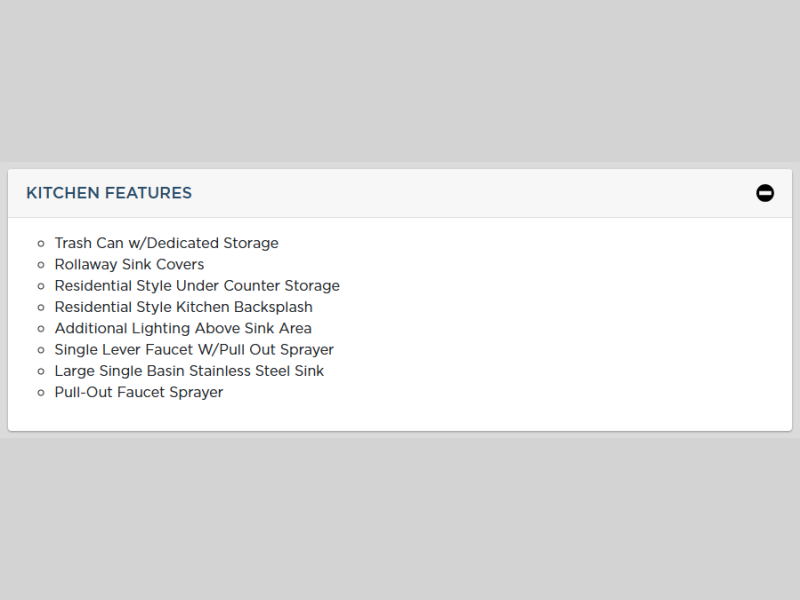The image size is (800, 600).
Task: Click bullet before 'Single Lever Faucet W/Pull Out Sprayer'
Action: click(41, 350)
